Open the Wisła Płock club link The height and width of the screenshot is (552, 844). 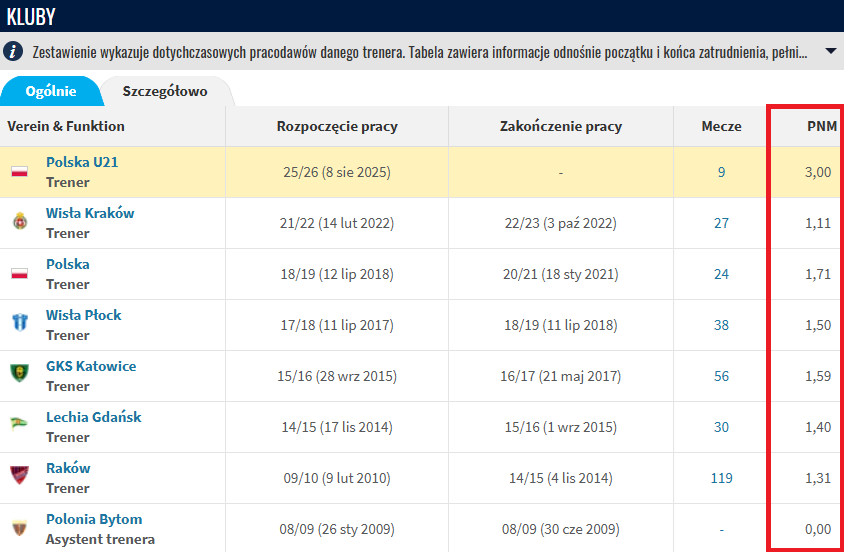point(83,315)
